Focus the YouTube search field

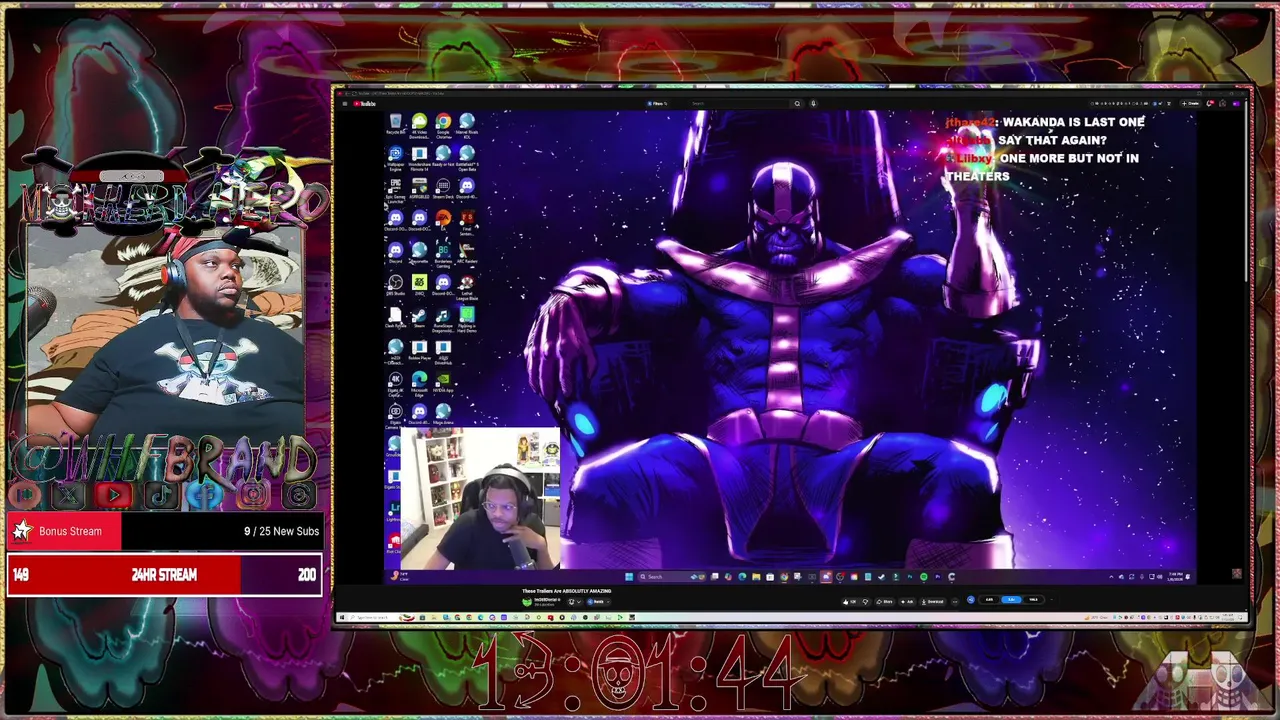coord(740,103)
